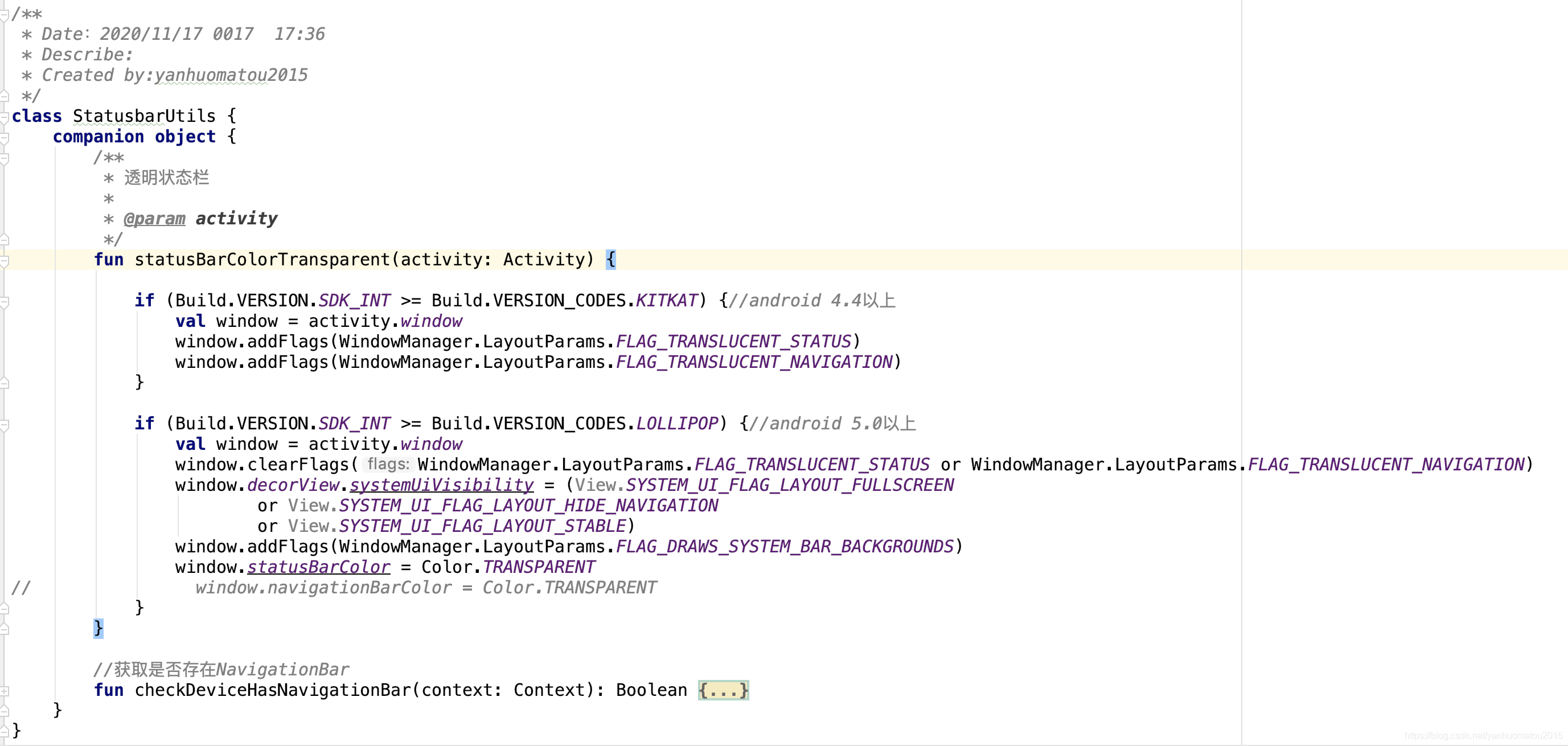The height and width of the screenshot is (746, 1568).
Task: Expand the folded {...} code placeholder
Action: [x=723, y=691]
